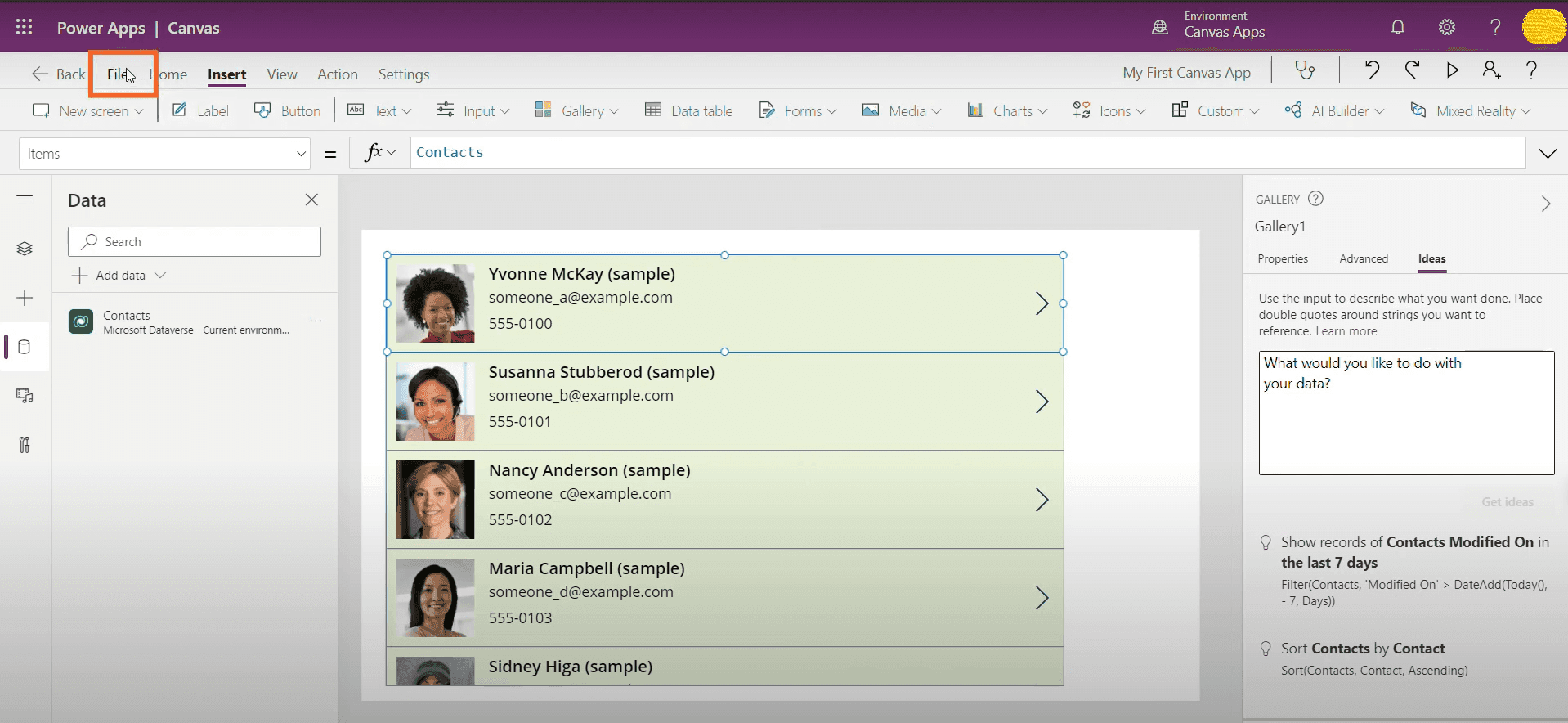Open the notifications bell icon
This screenshot has height=723, width=1568.
point(1398,28)
